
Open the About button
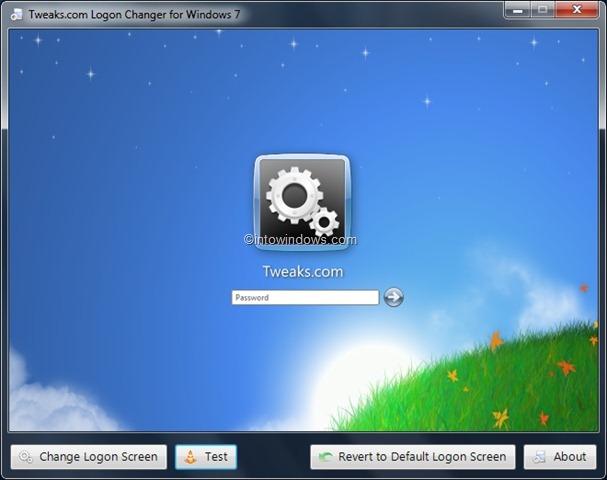tap(560, 457)
